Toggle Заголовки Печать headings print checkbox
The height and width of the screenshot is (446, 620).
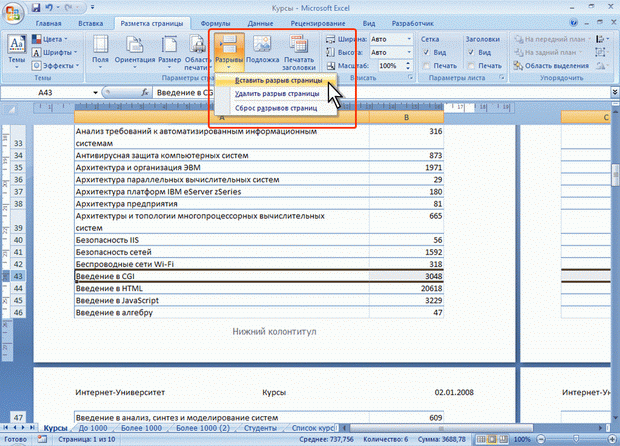471,66
